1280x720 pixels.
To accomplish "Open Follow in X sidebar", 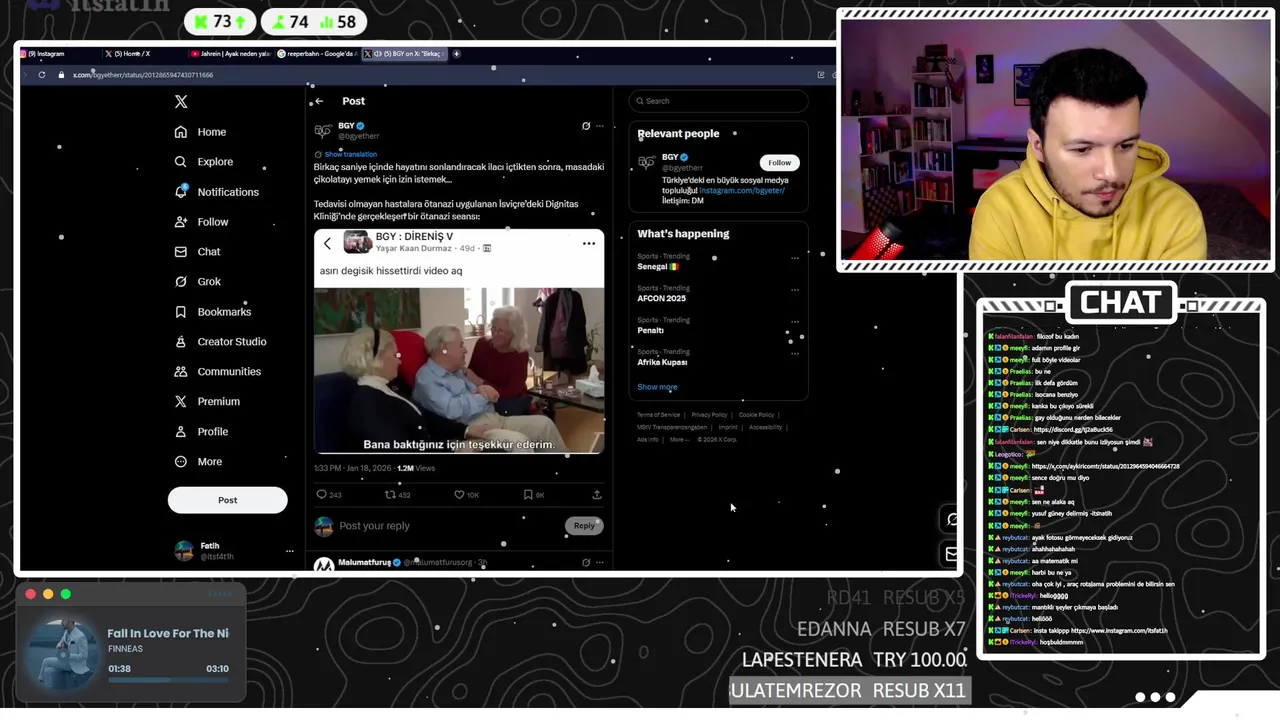I will tap(201, 222).
